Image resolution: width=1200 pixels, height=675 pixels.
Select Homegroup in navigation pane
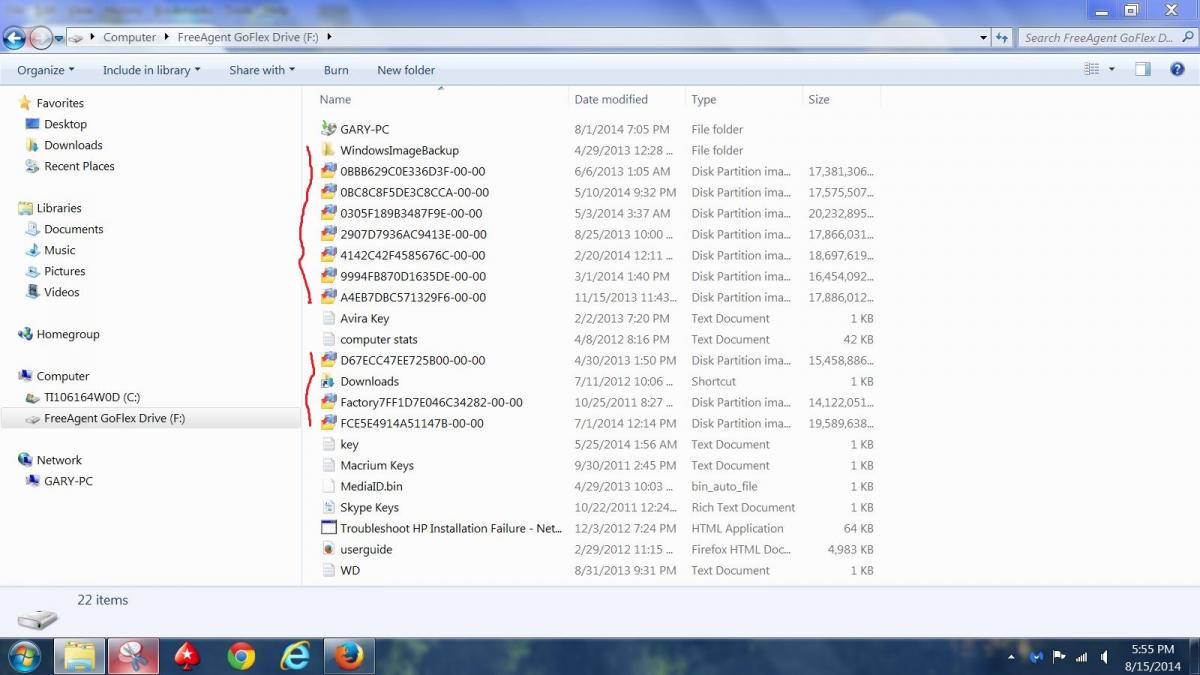click(68, 334)
